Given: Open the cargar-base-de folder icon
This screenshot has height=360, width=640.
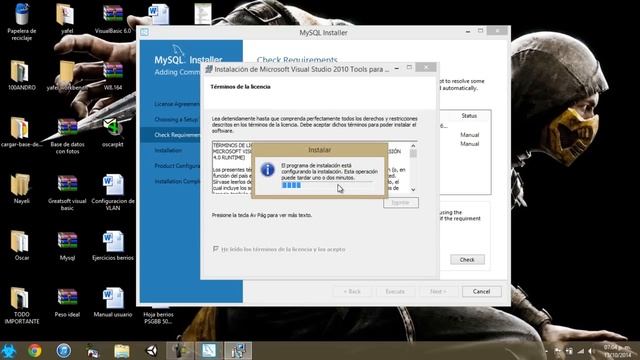Looking at the screenshot, I should tap(22, 132).
